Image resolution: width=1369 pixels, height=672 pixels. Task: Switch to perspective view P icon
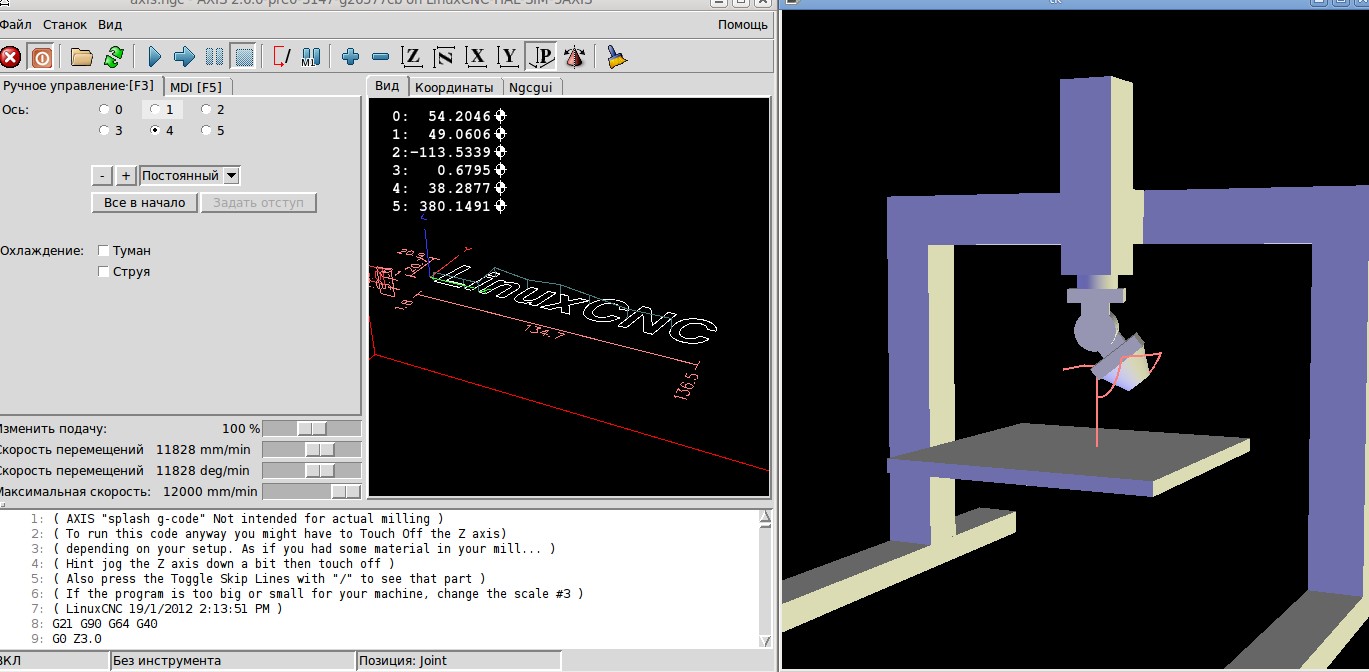(541, 56)
